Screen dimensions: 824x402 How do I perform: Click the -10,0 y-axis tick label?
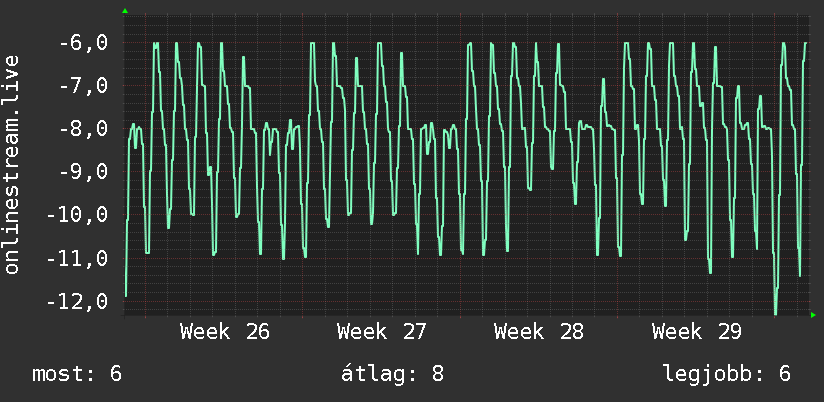(78, 215)
